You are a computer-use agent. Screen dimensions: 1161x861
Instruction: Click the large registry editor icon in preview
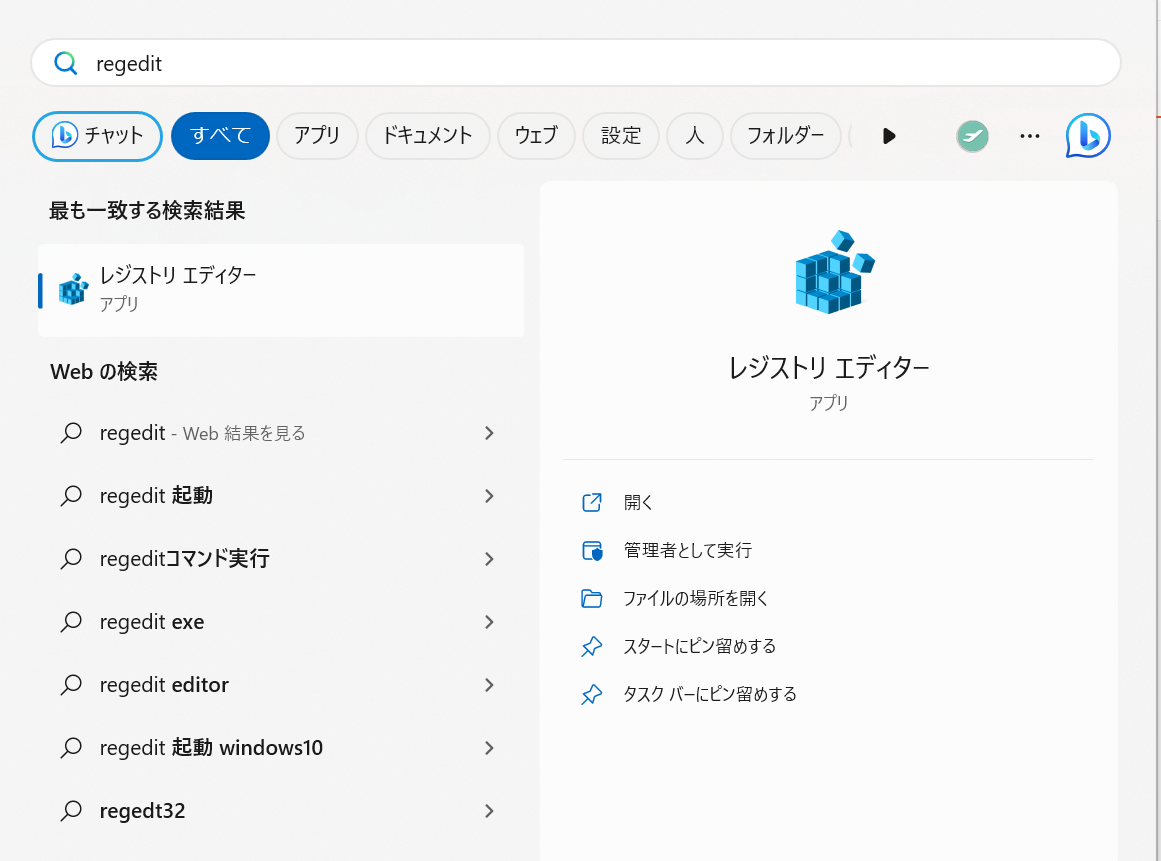[834, 272]
